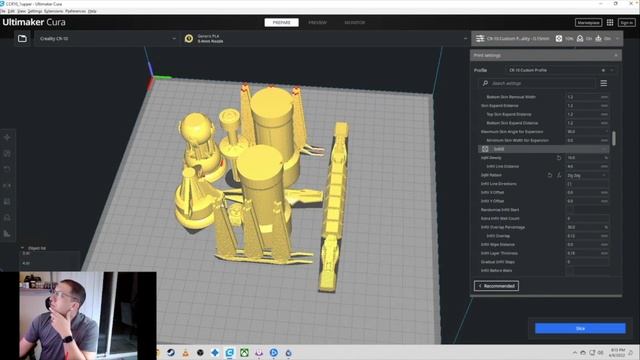Open the Edit menu
The width and height of the screenshot is (640, 360).
coord(11,11)
